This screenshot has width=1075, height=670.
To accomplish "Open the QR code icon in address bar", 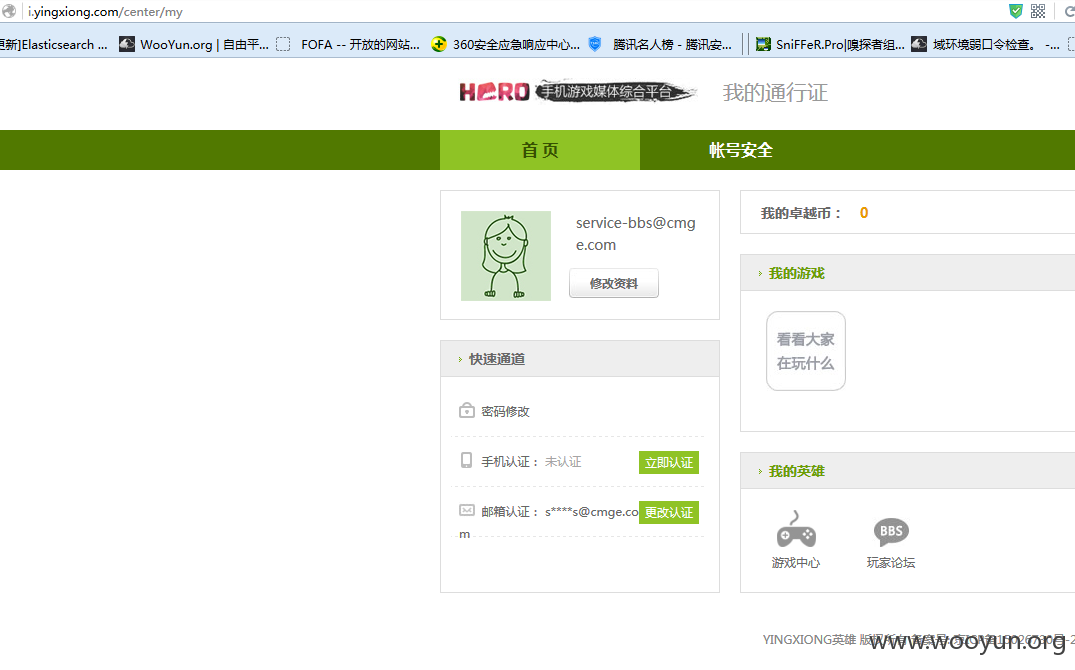I will coord(1038,11).
